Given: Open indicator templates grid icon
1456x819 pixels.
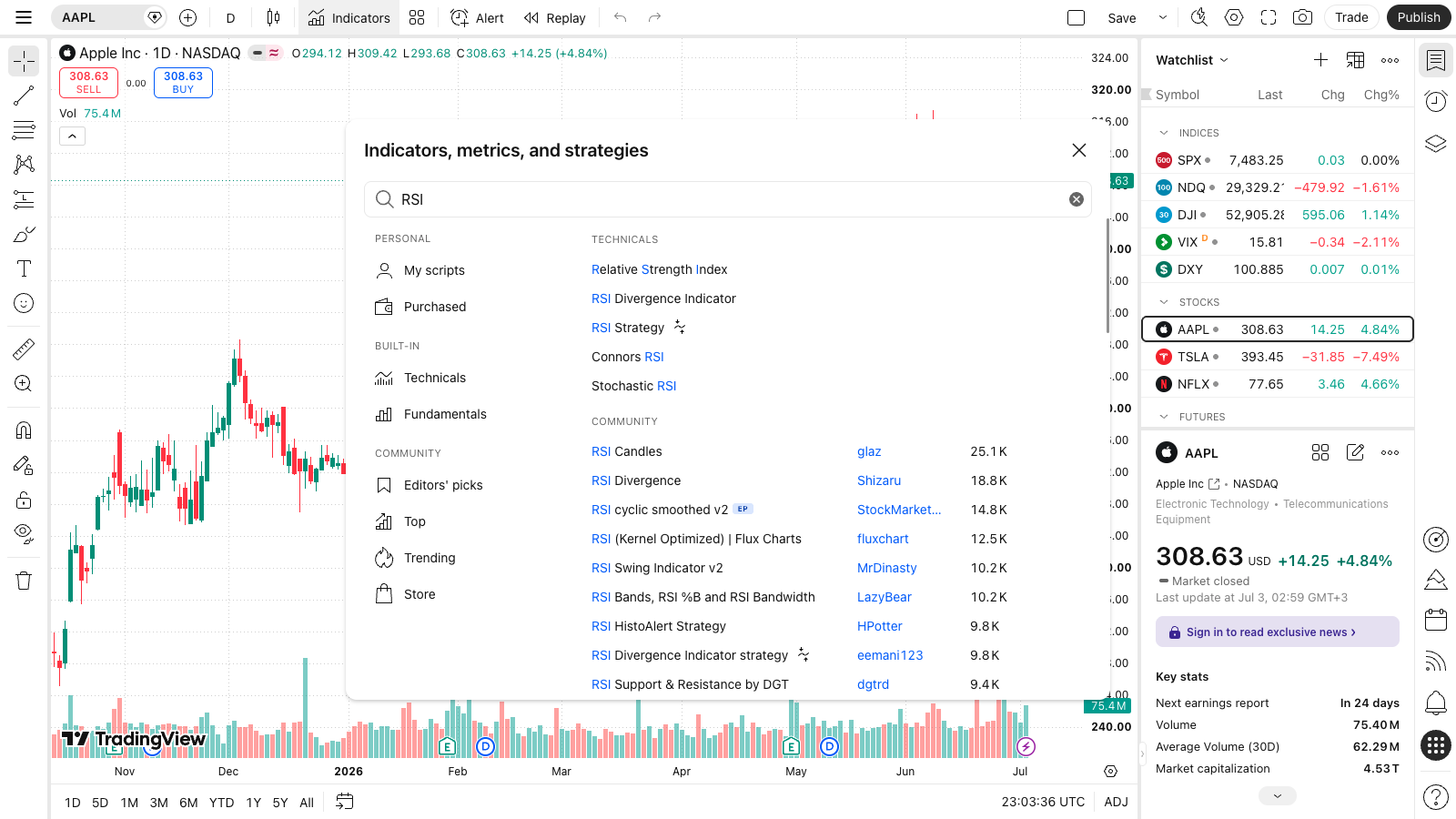Looking at the screenshot, I should click(417, 17).
